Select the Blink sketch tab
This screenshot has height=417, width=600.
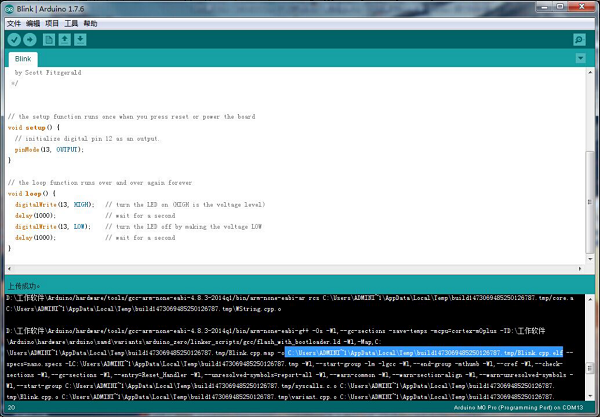pyautogui.click(x=25, y=59)
